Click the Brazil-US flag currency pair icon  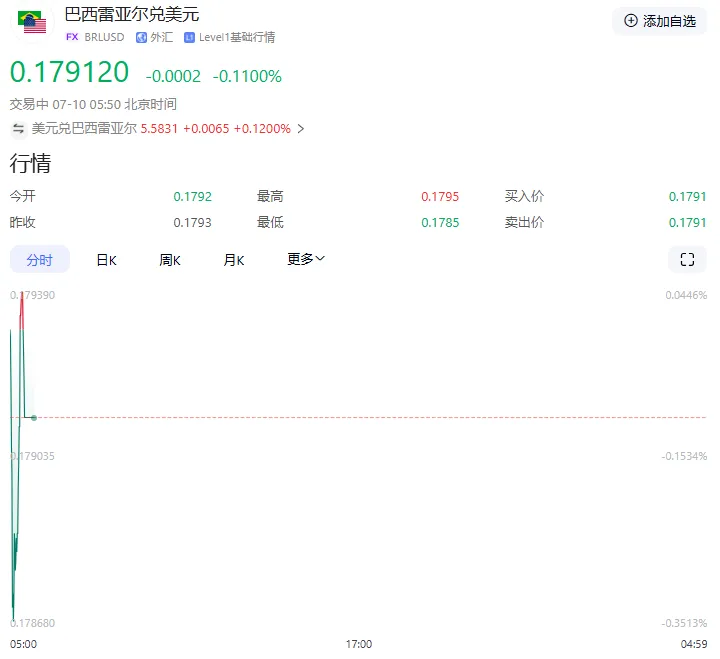click(x=32, y=23)
